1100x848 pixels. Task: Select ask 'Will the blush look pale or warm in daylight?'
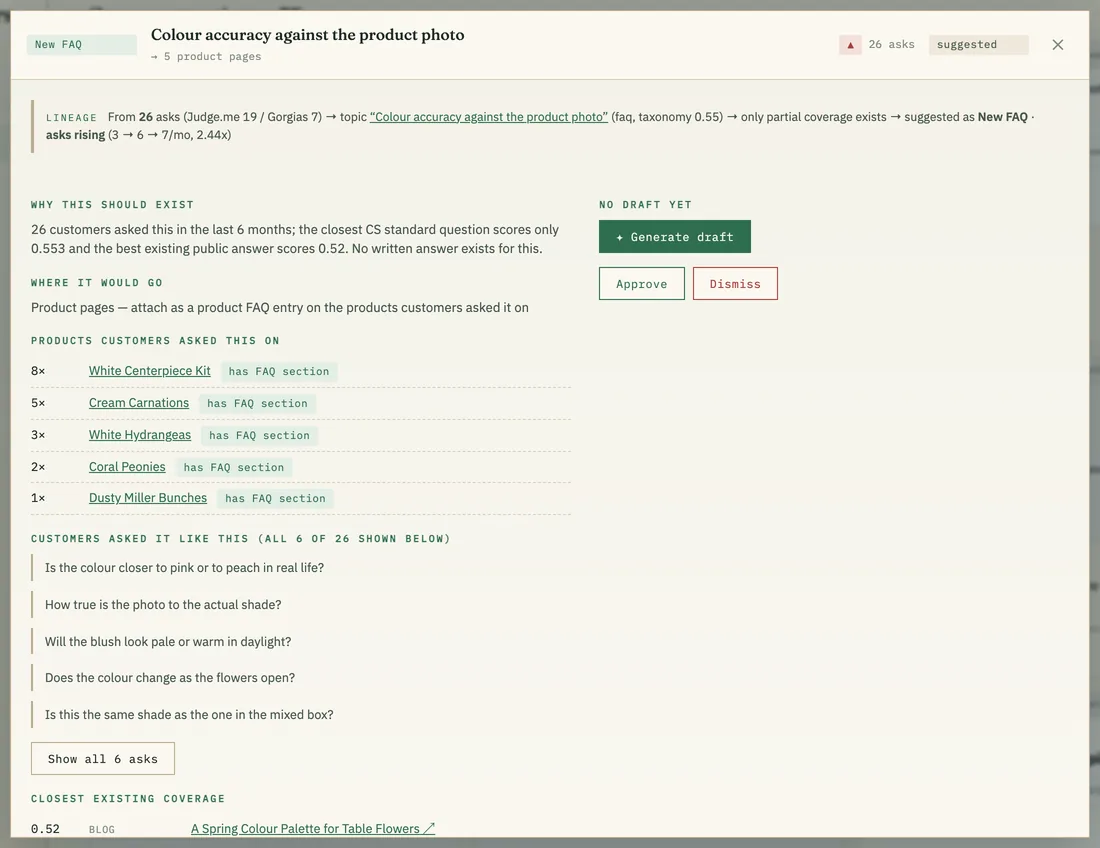click(168, 642)
